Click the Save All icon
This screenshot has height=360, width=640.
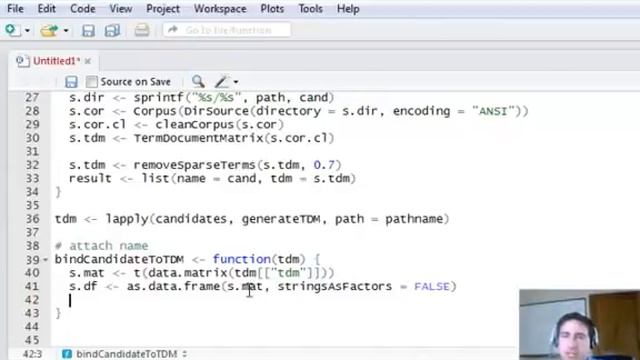[x=112, y=31]
